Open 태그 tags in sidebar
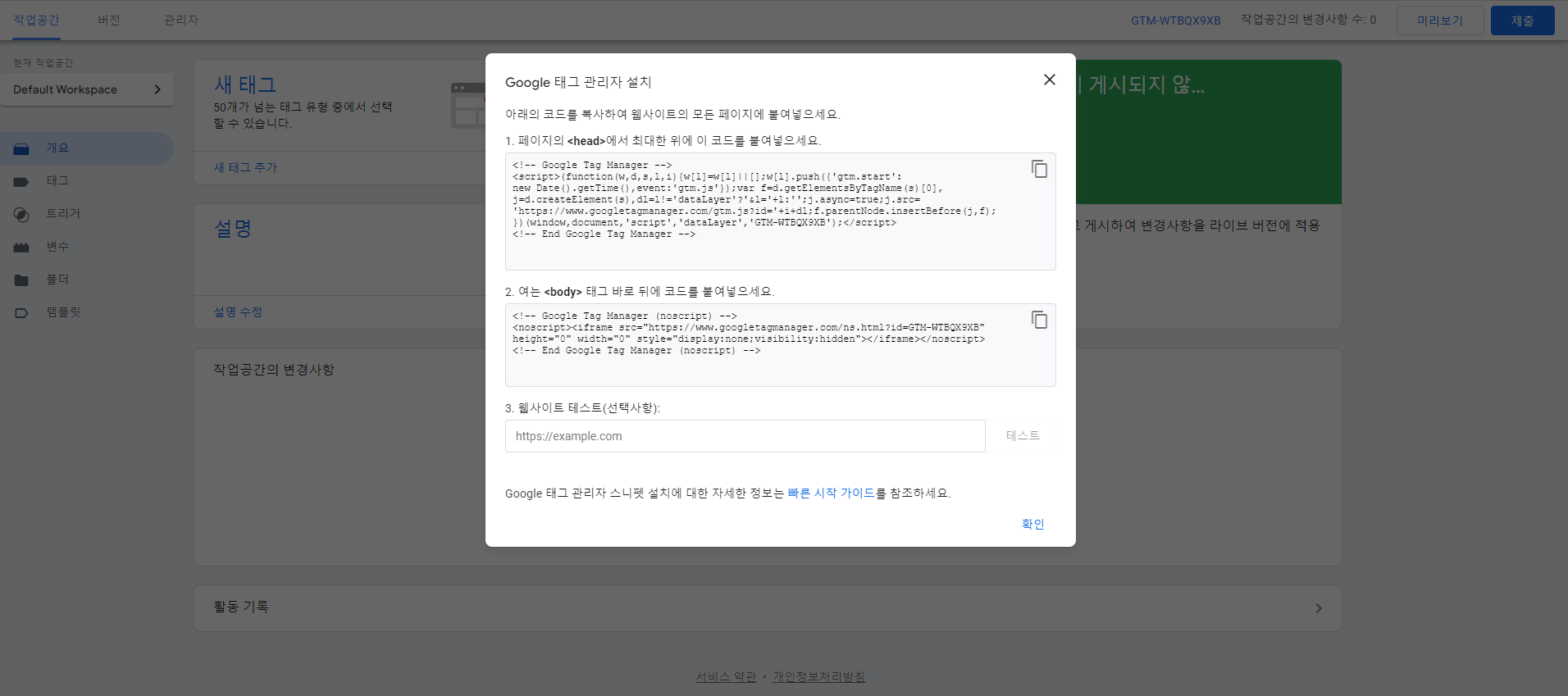The width and height of the screenshot is (1568, 696). (x=86, y=181)
